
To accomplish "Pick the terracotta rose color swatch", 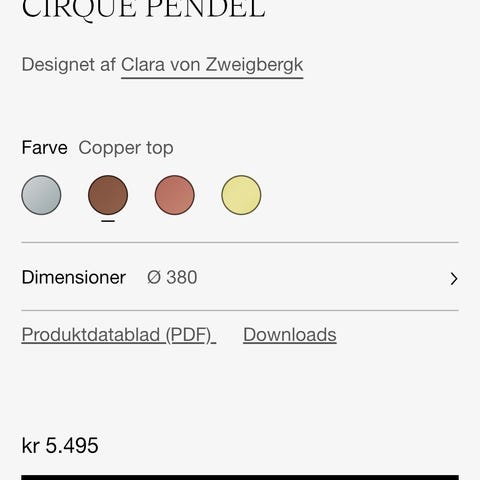I will 175,195.
